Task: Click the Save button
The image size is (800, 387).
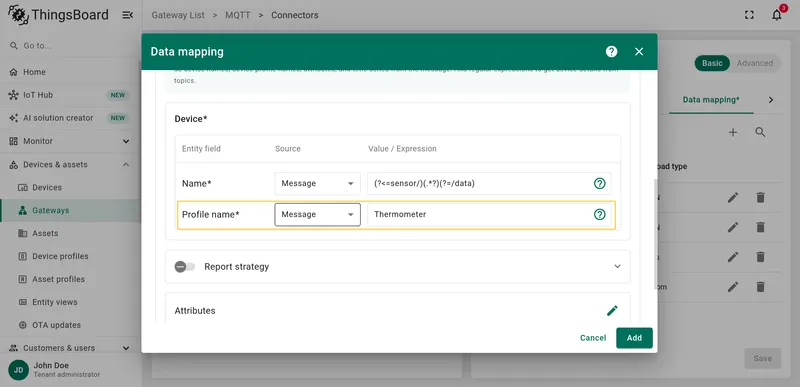Action: (763, 358)
